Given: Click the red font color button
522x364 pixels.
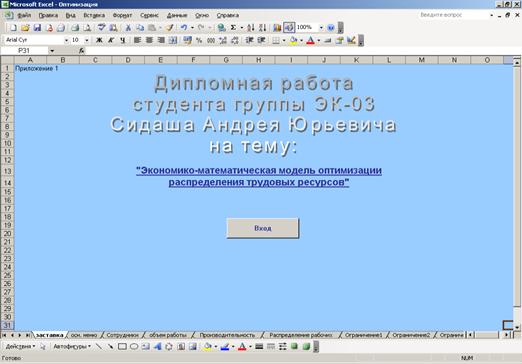Looking at the screenshot, I should coord(310,40).
